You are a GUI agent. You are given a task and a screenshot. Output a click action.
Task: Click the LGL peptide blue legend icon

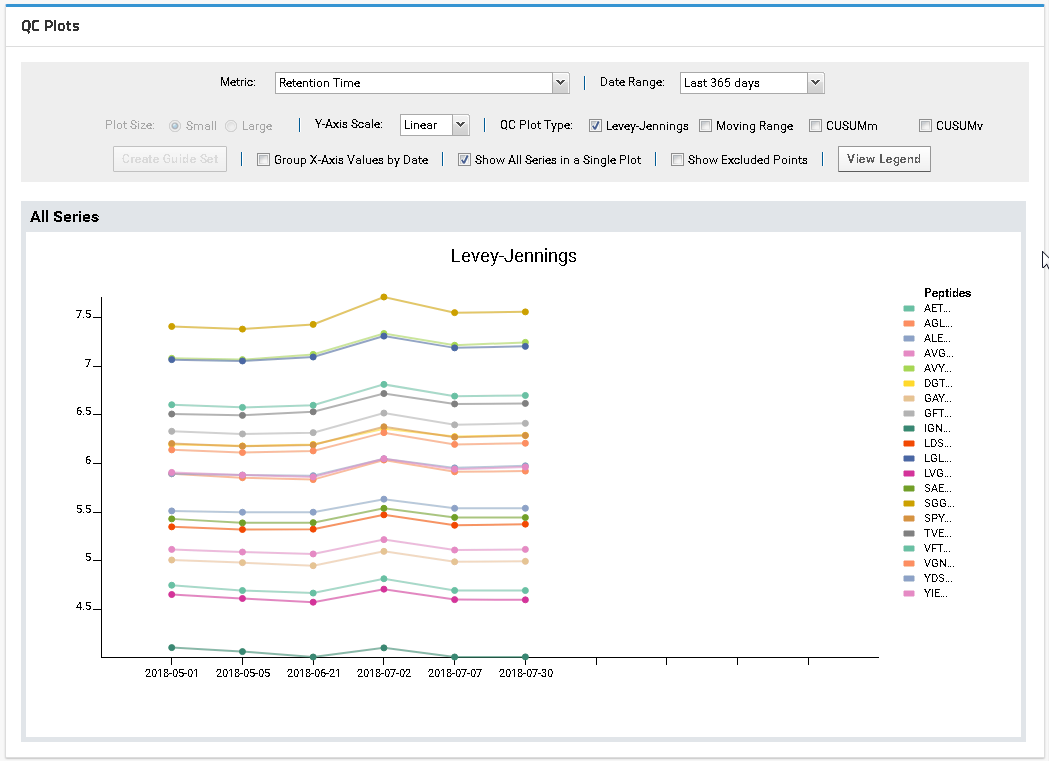[909, 459]
